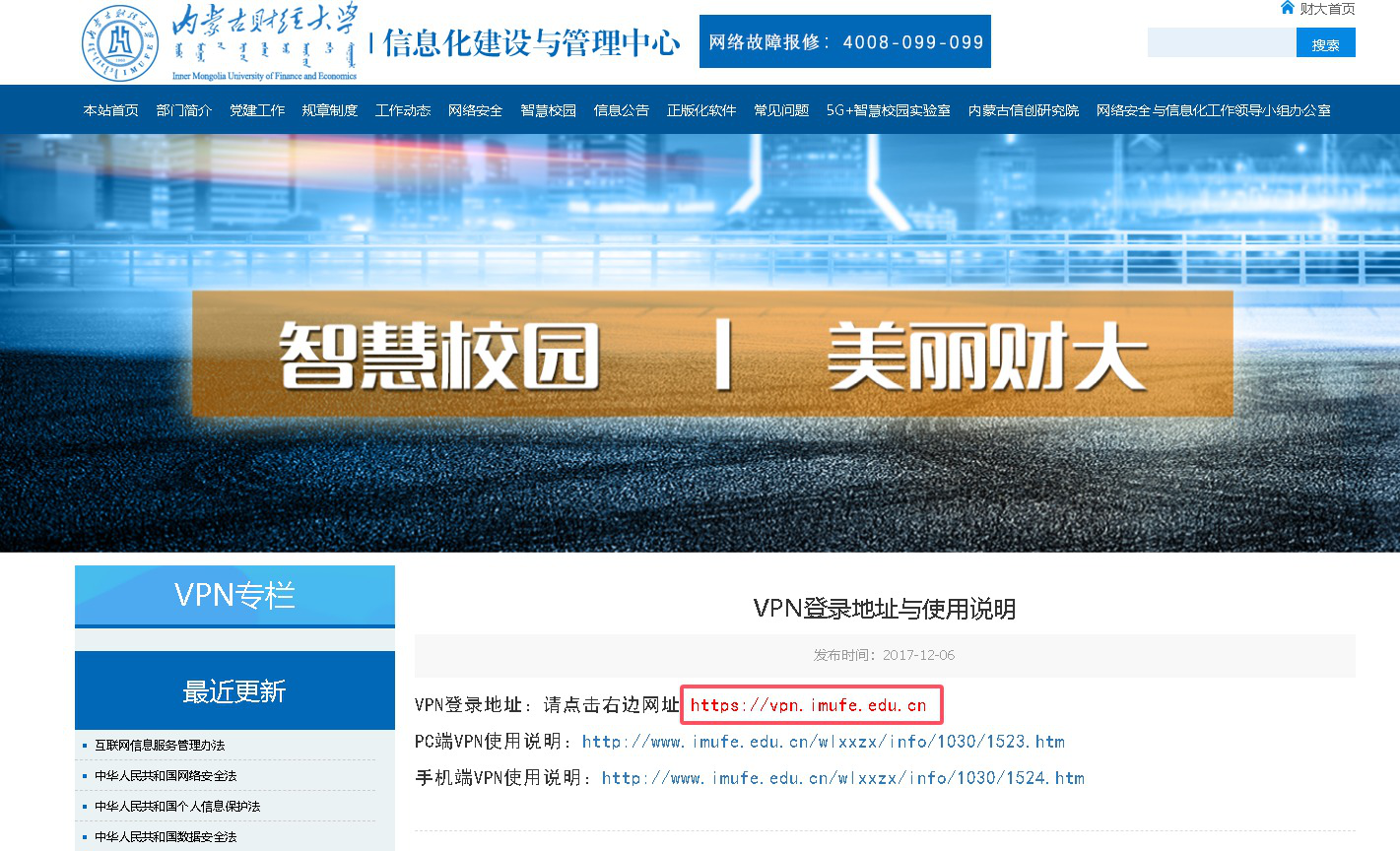Open the 财大首页 link
The image size is (1400, 851).
coord(1327,9)
